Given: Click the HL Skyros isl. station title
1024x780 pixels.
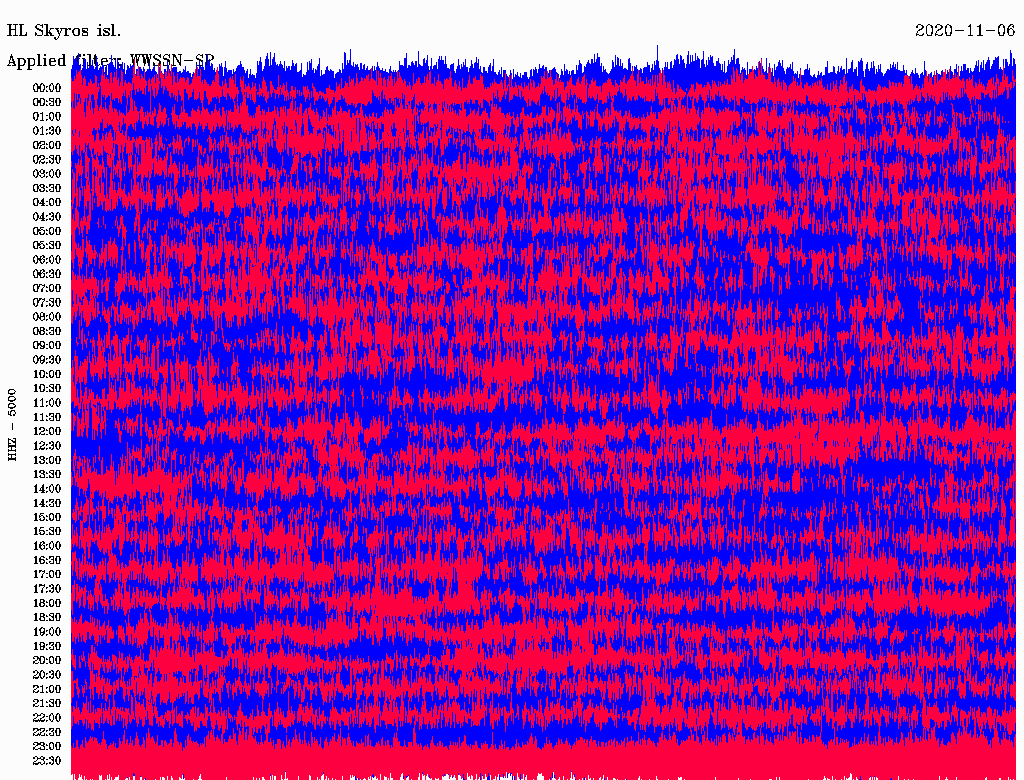Looking at the screenshot, I should 64,31.
